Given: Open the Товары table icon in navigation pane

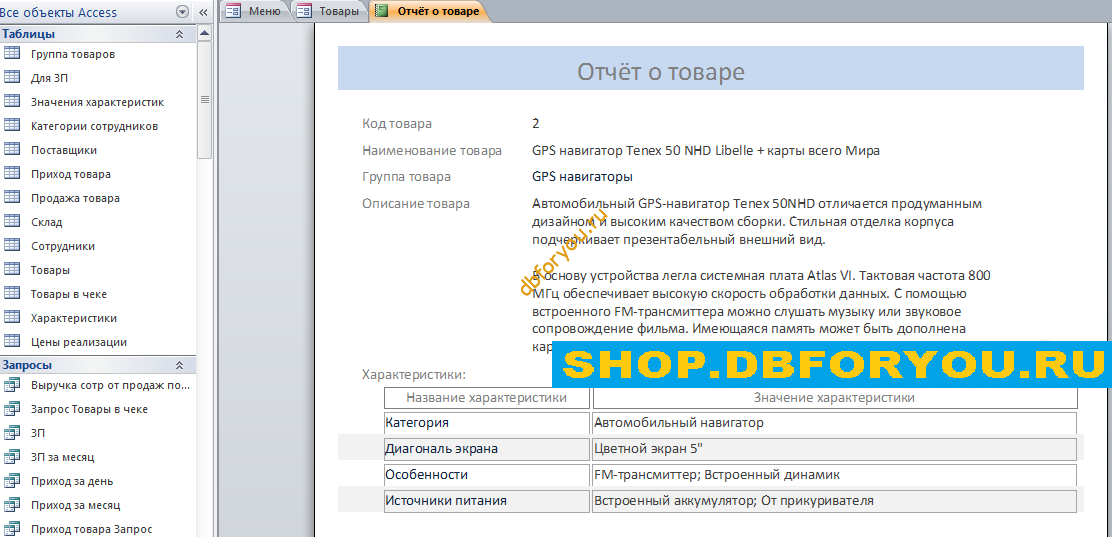Looking at the screenshot, I should [11, 270].
